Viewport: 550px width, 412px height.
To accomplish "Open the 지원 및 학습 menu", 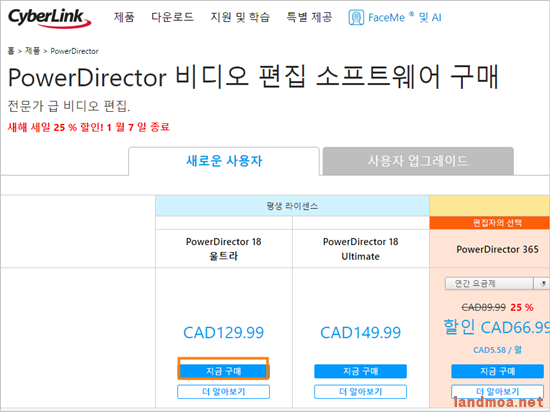I will tap(240, 17).
